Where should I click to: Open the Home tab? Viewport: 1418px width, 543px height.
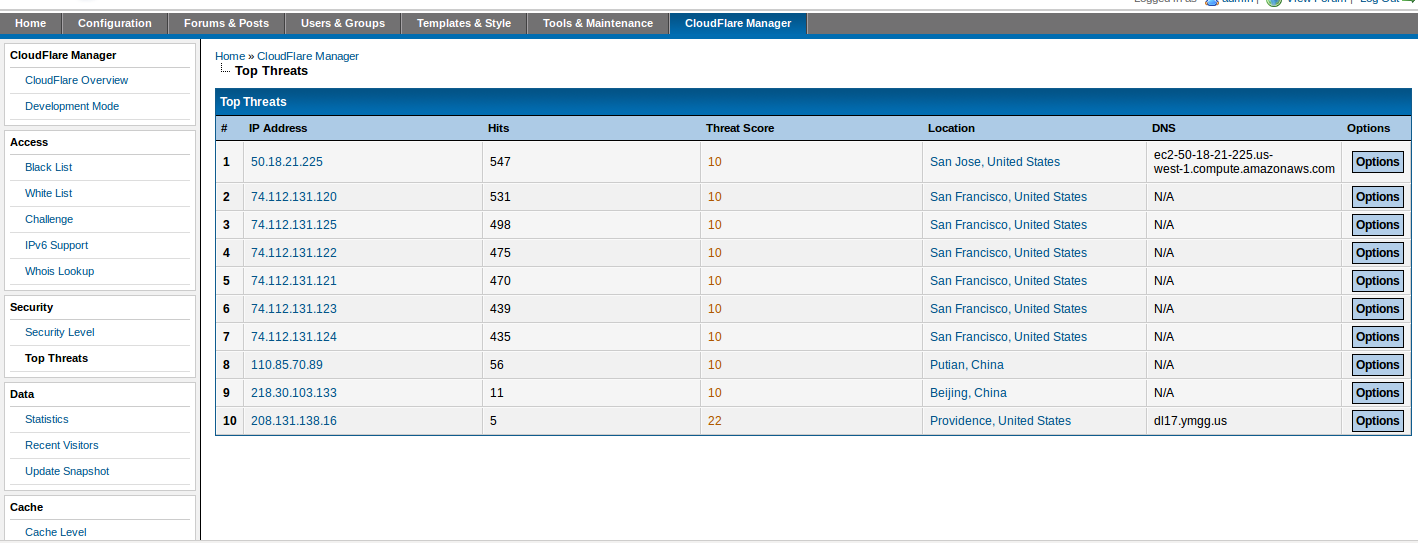31,23
